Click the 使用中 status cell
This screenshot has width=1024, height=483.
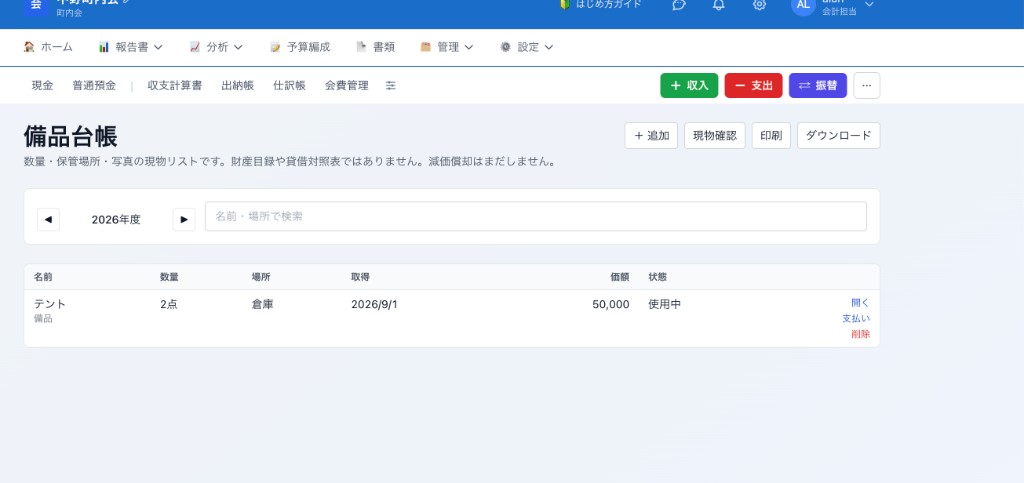(665, 304)
